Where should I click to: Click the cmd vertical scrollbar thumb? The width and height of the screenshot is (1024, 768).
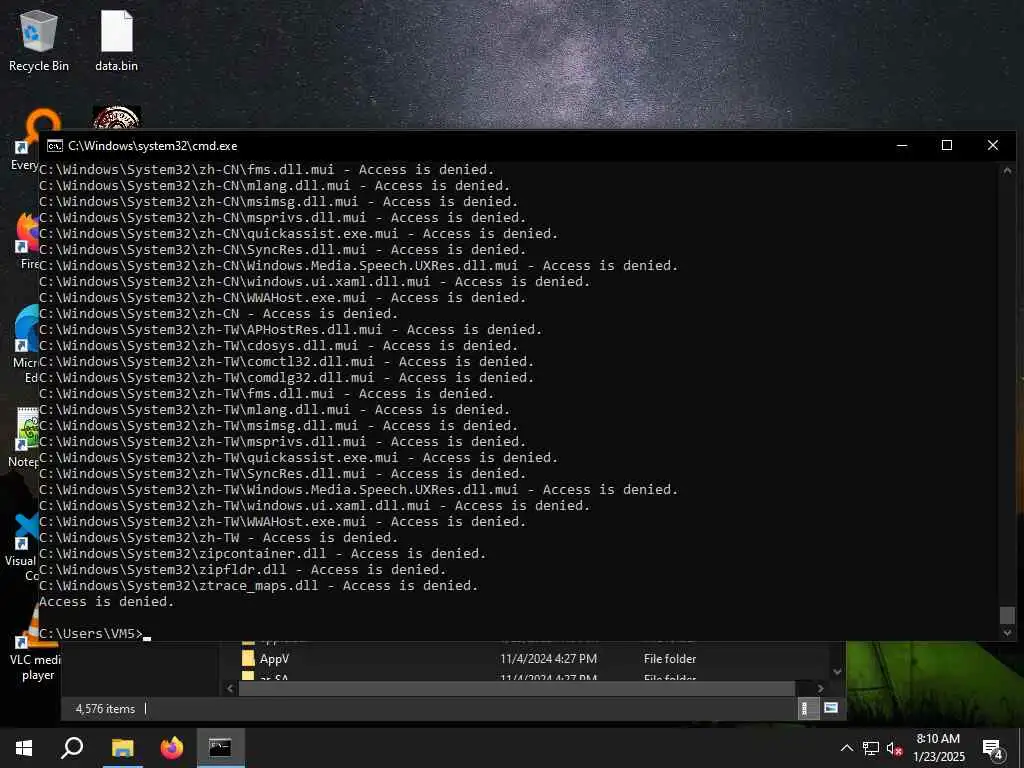[x=1007, y=615]
